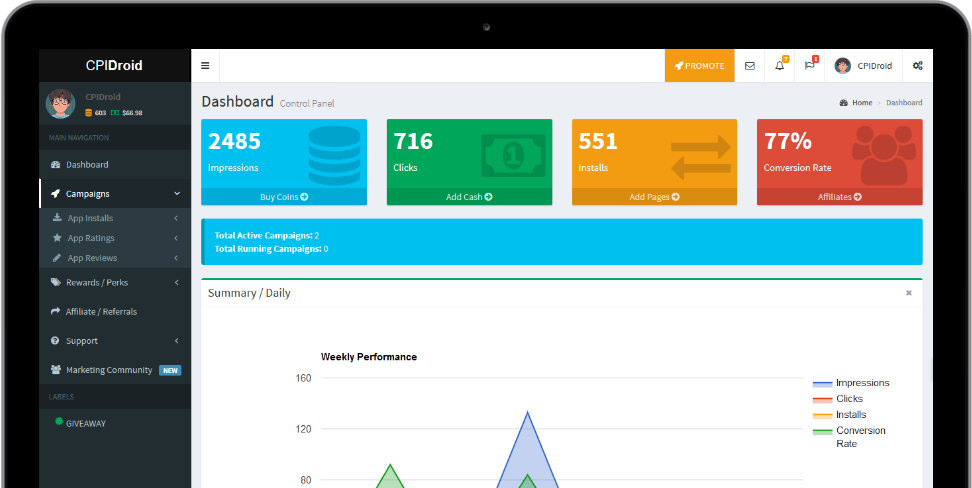Click the red Clicks legend swatch

822,400
